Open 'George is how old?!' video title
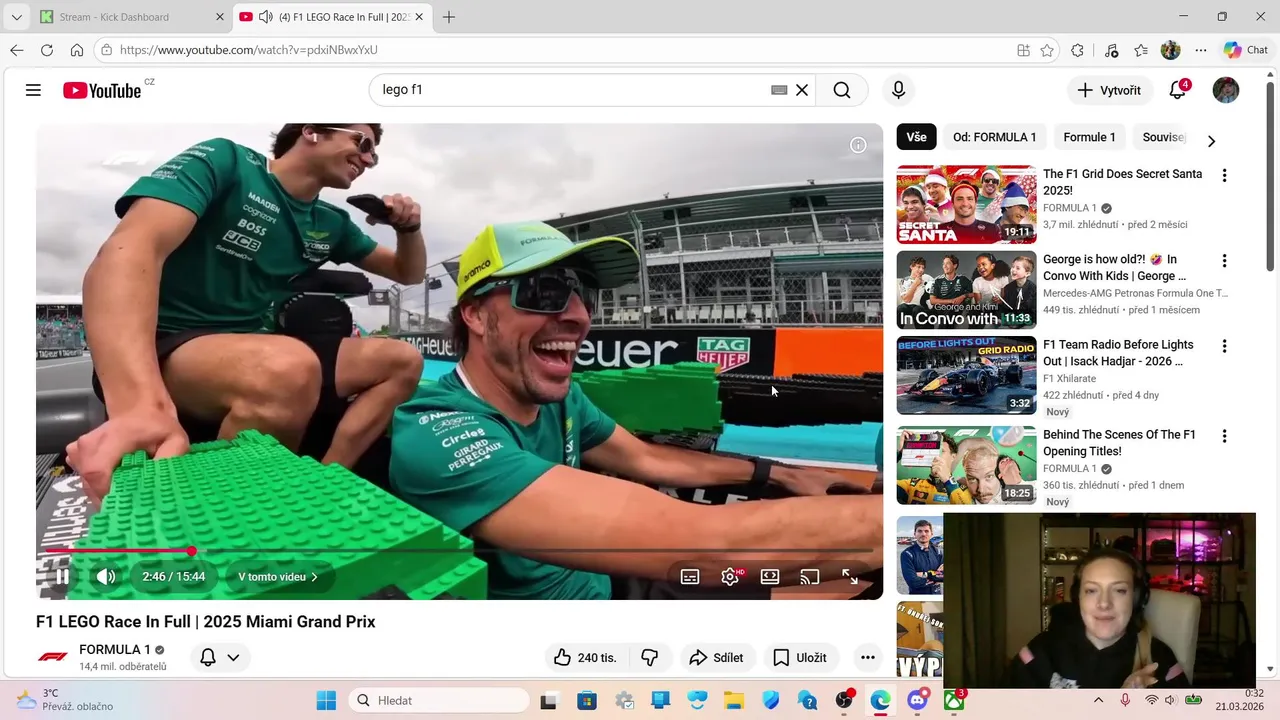 tap(1115, 268)
